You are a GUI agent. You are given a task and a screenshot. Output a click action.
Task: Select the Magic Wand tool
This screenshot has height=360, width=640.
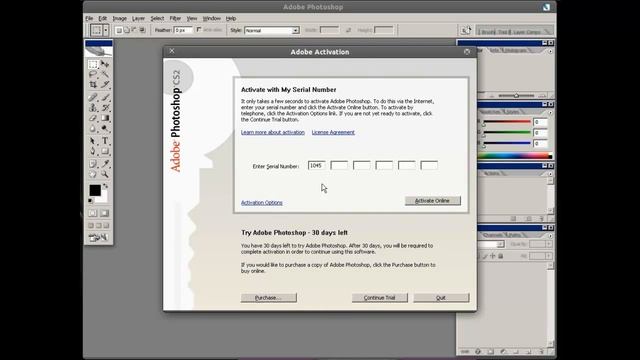pos(105,74)
